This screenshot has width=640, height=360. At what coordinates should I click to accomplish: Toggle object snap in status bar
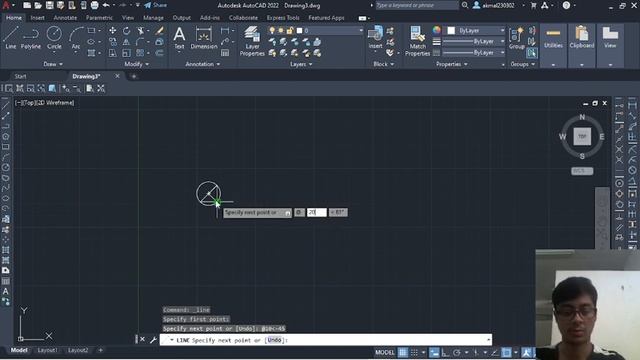[x=506, y=352]
